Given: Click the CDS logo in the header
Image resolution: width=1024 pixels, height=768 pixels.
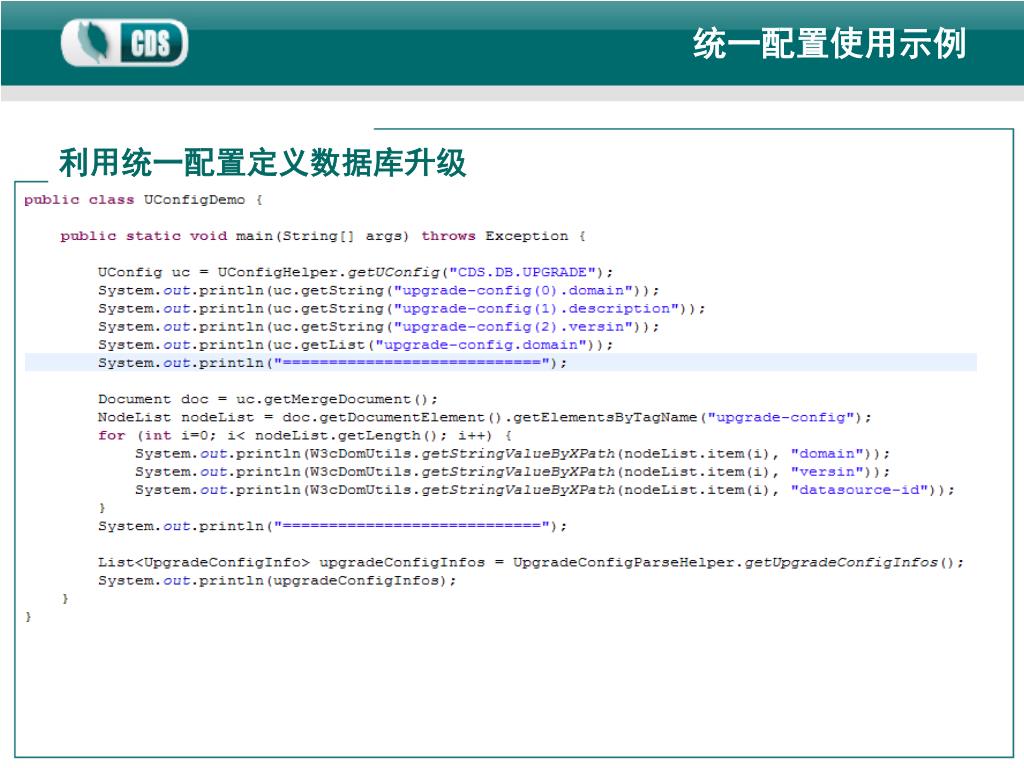Looking at the screenshot, I should coord(124,42).
